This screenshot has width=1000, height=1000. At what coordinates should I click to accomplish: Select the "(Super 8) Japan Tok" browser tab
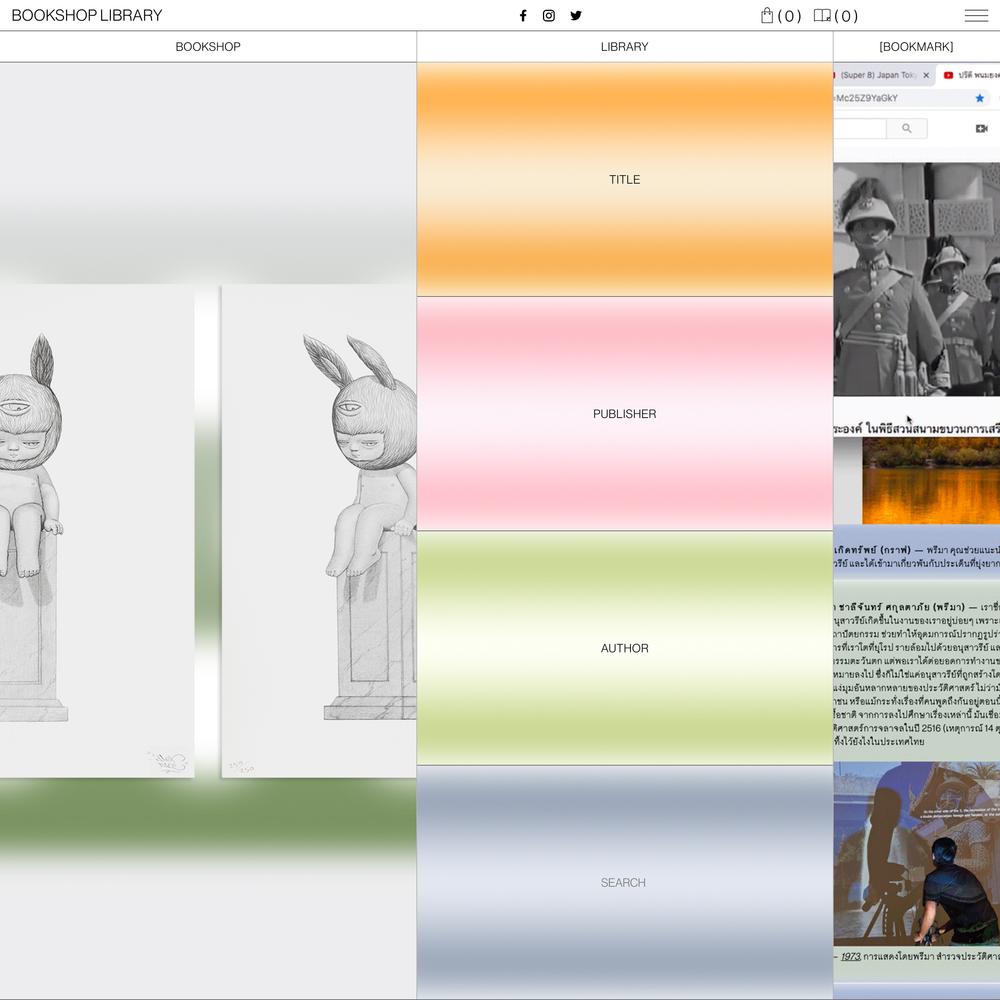tap(883, 75)
